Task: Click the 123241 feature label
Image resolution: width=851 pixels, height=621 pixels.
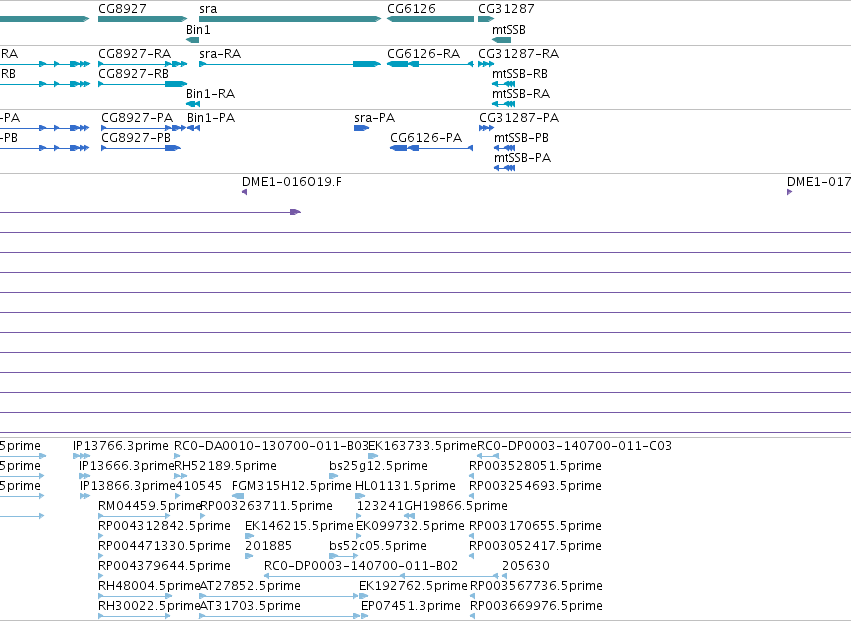Action: [380, 505]
